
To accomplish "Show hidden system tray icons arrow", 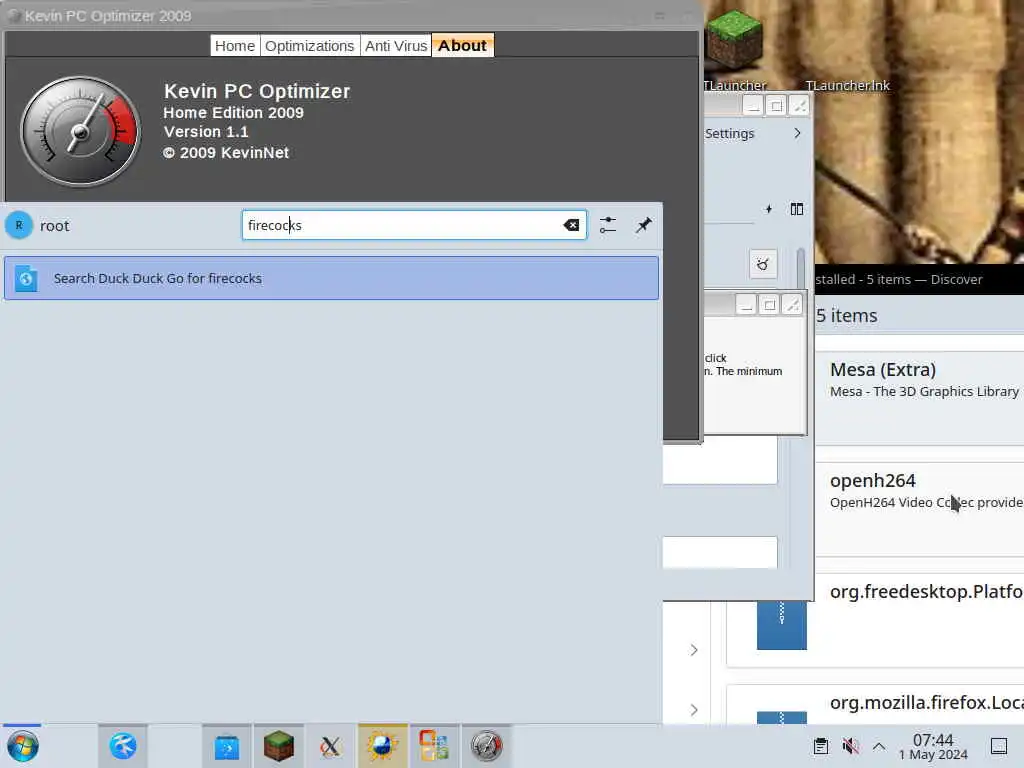I will pyautogui.click(x=879, y=746).
